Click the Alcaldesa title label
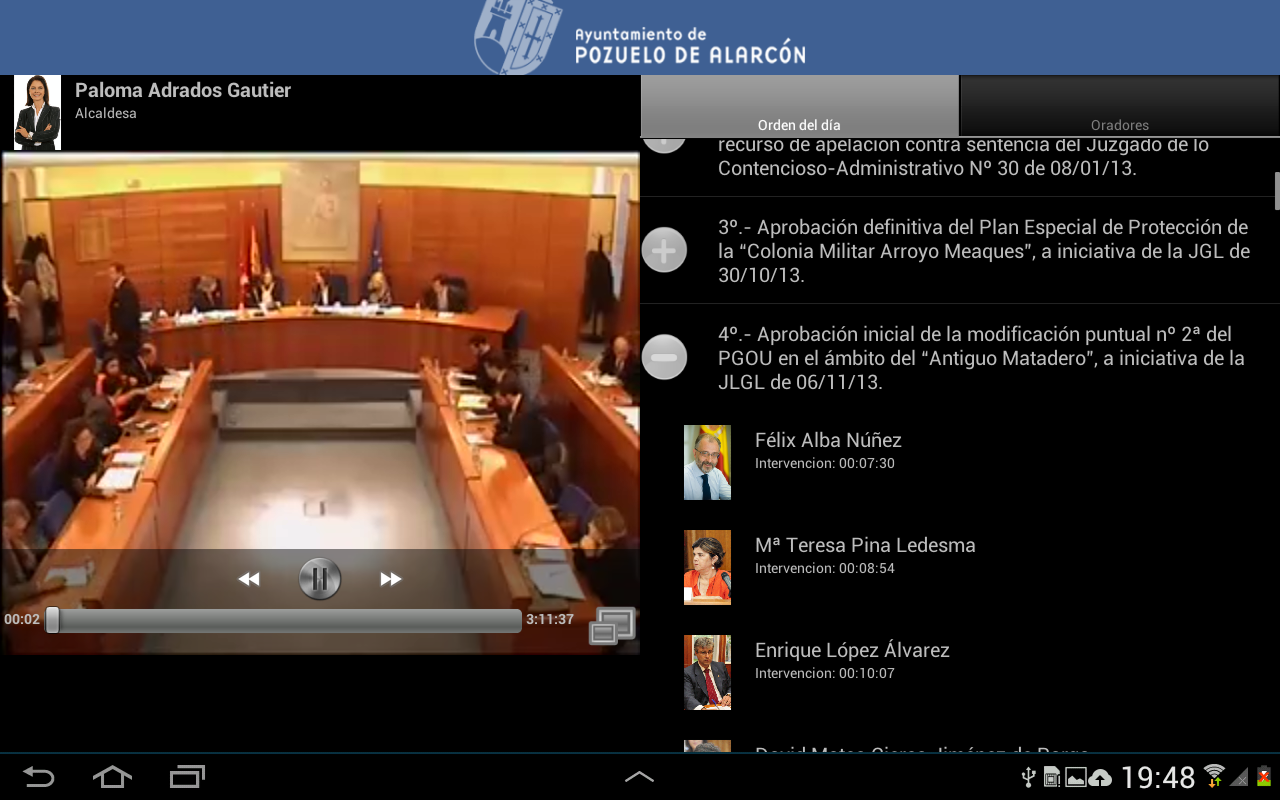This screenshot has height=800, width=1280. point(106,113)
